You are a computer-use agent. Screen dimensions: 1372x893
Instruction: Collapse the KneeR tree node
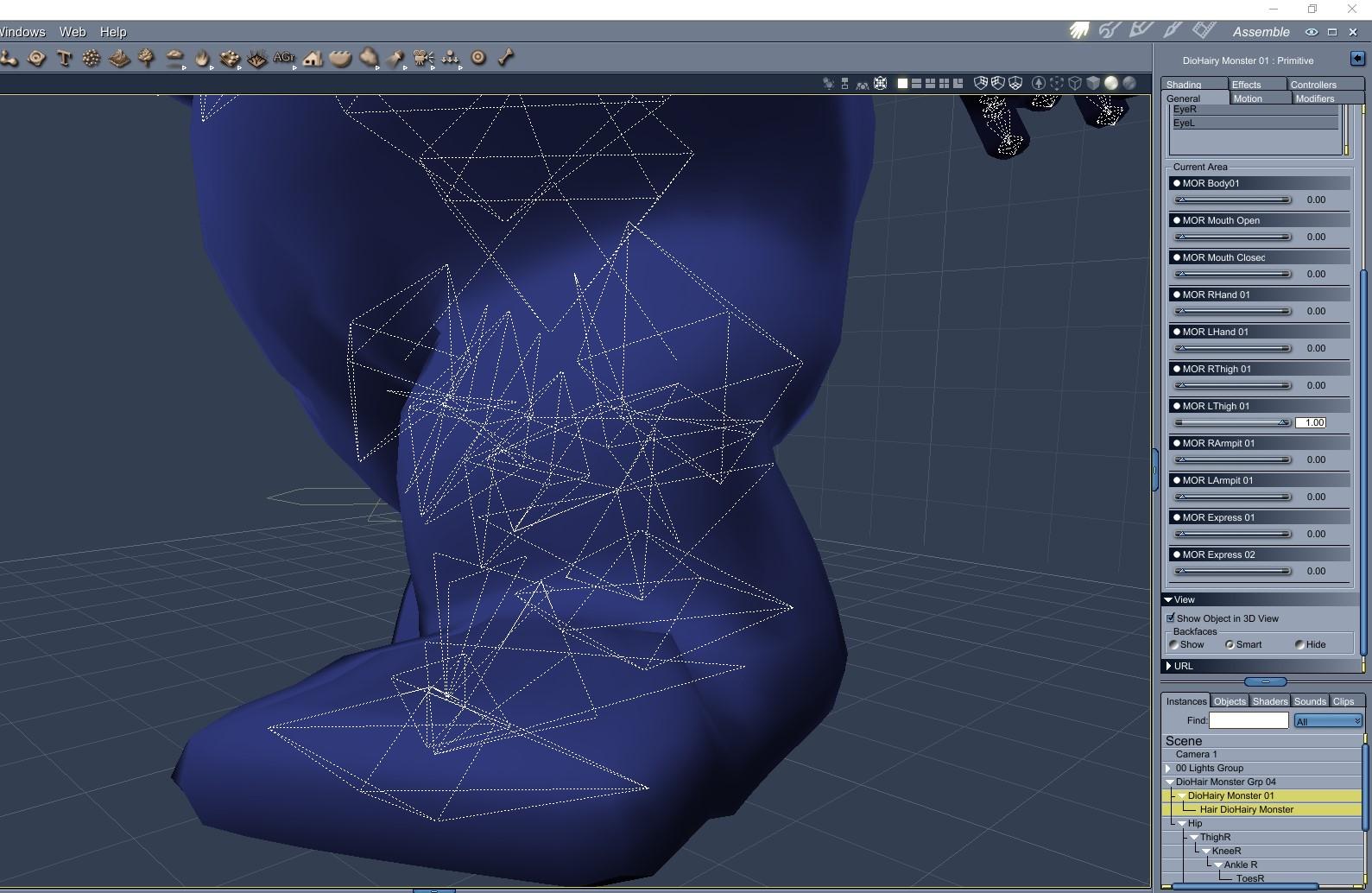tap(1205, 851)
